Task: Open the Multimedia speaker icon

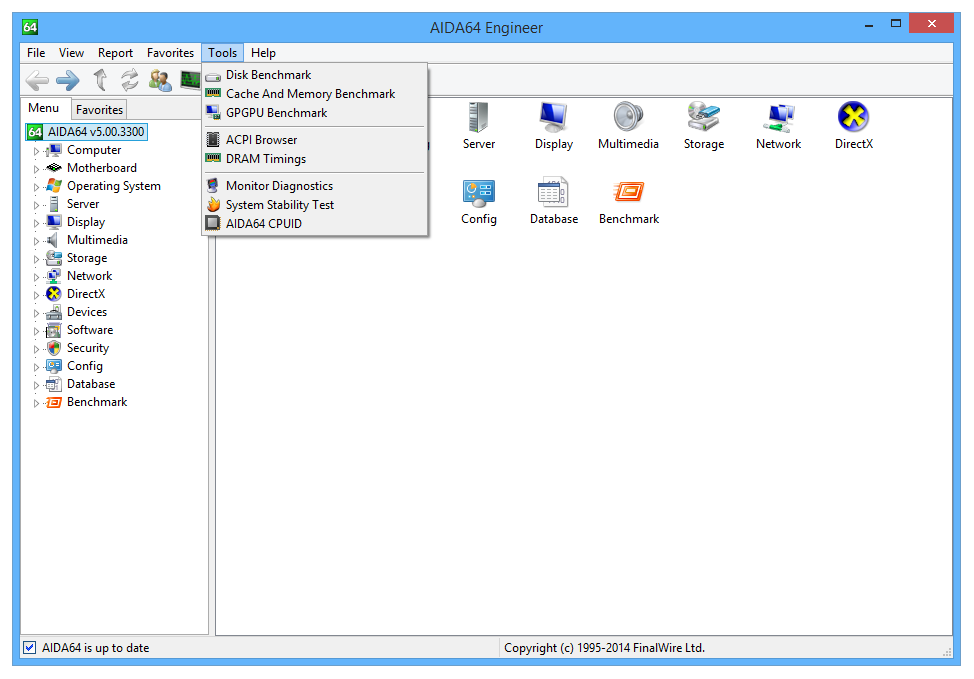Action: pos(628,118)
